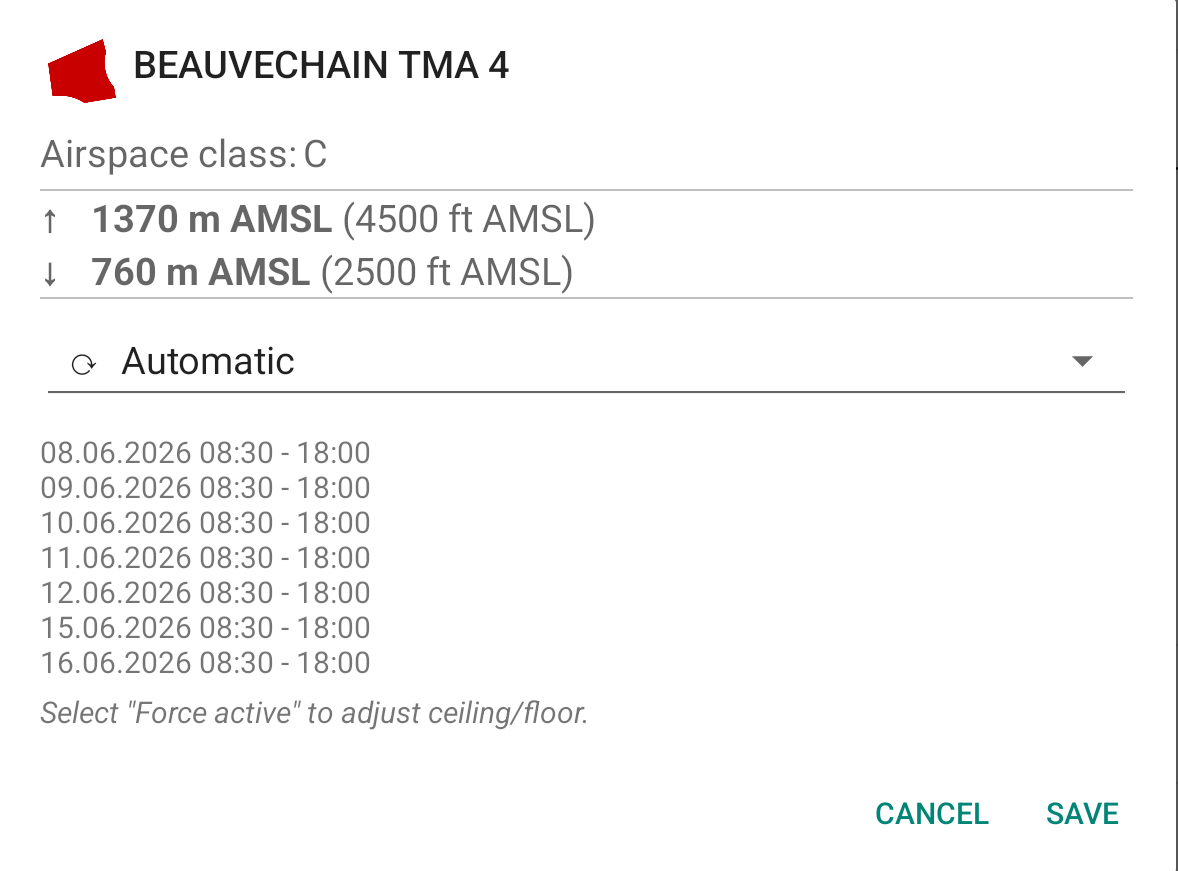Click the BEAUVECHAIN TMA 4 title
Viewport: 1178px width, 871px height.
321,65
